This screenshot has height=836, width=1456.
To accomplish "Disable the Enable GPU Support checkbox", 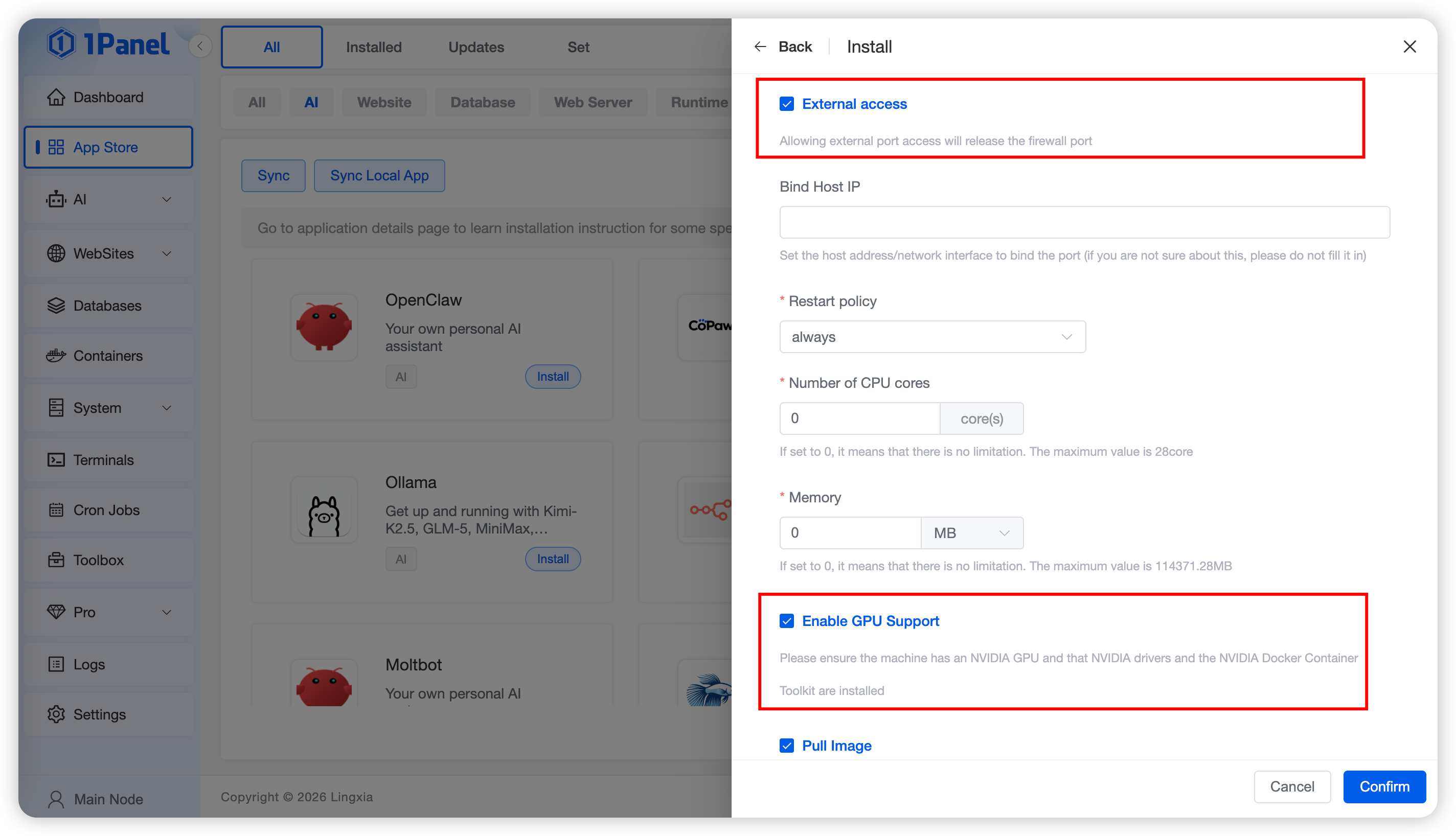I will pyautogui.click(x=786, y=621).
